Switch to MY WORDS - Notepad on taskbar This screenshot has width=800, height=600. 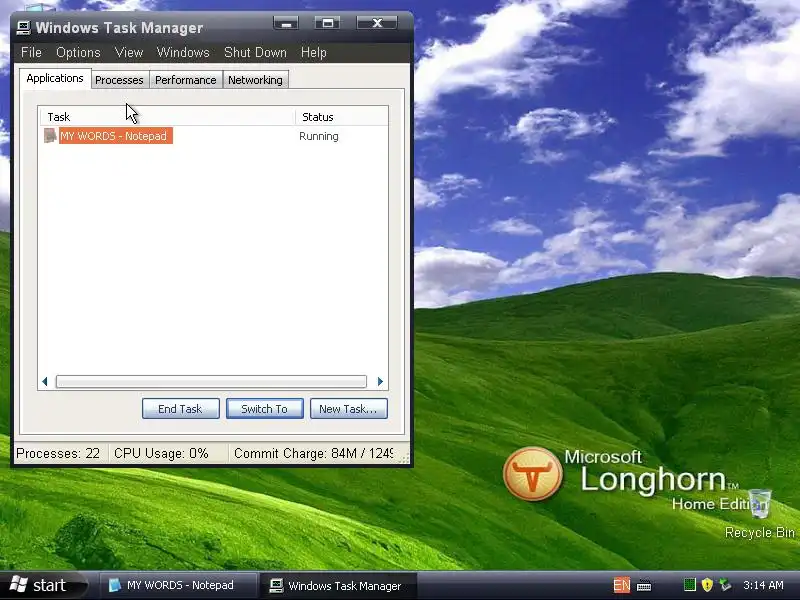point(177,585)
